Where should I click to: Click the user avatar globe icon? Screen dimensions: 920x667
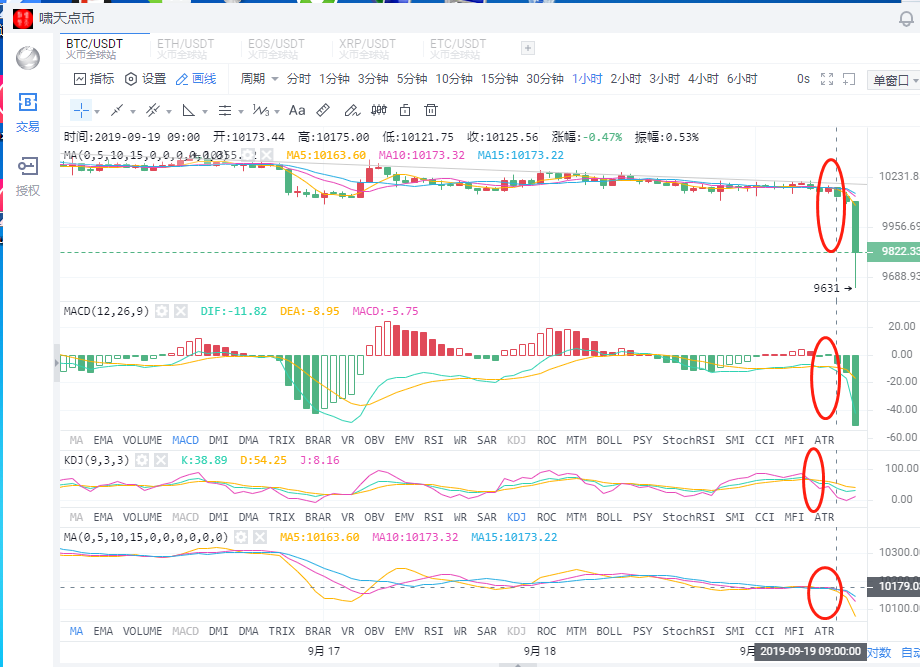click(x=28, y=58)
